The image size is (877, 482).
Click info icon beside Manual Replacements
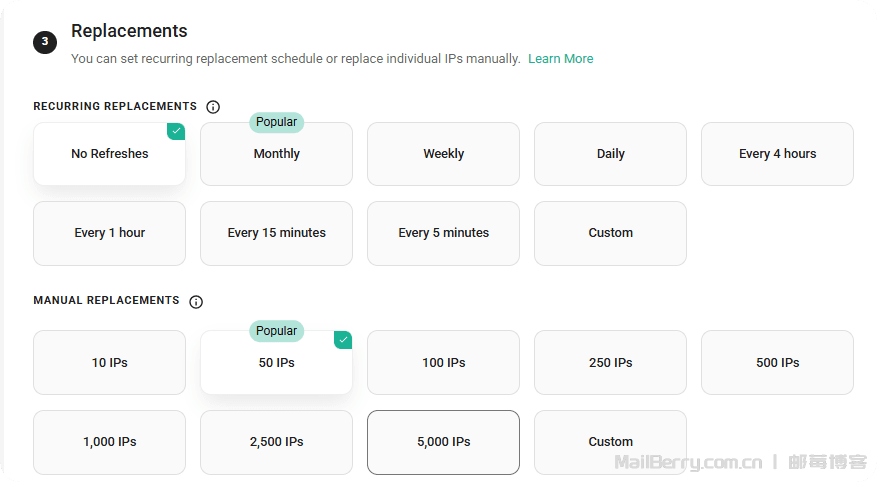196,302
